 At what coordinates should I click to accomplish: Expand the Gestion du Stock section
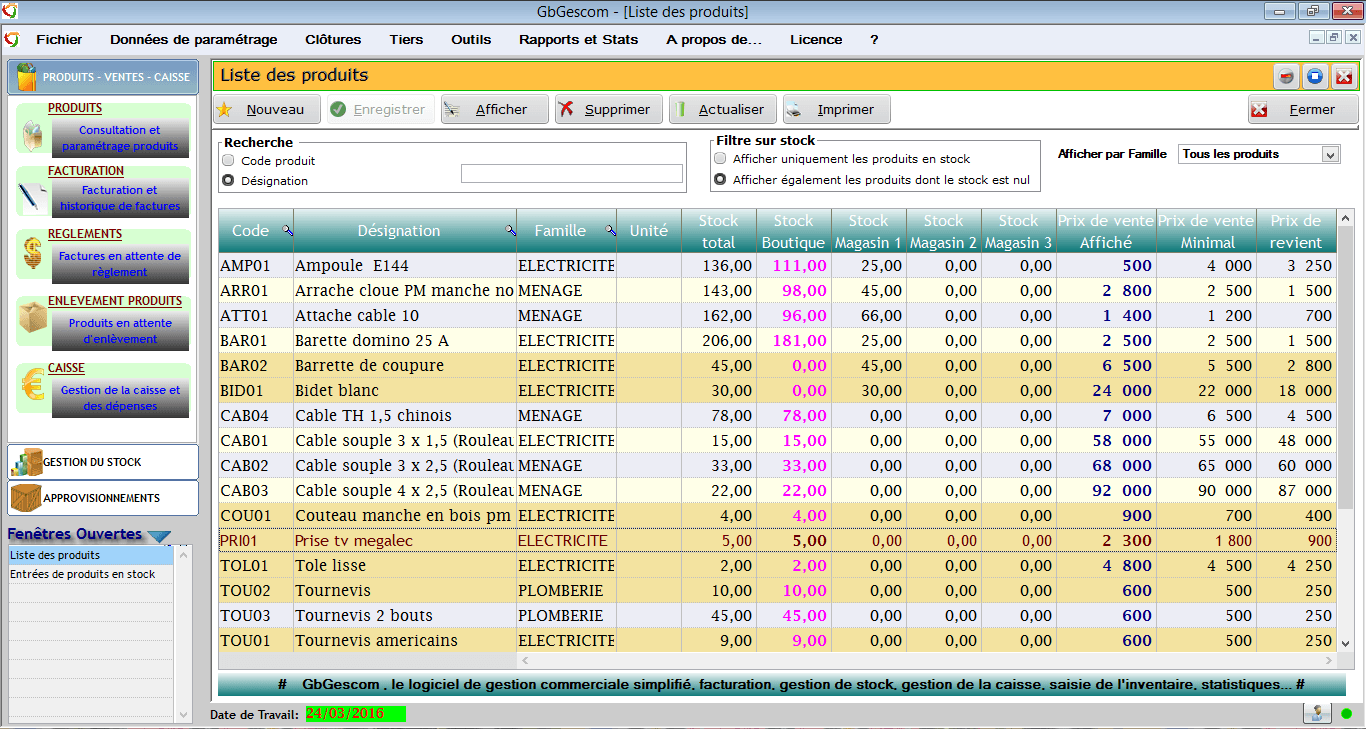point(103,462)
